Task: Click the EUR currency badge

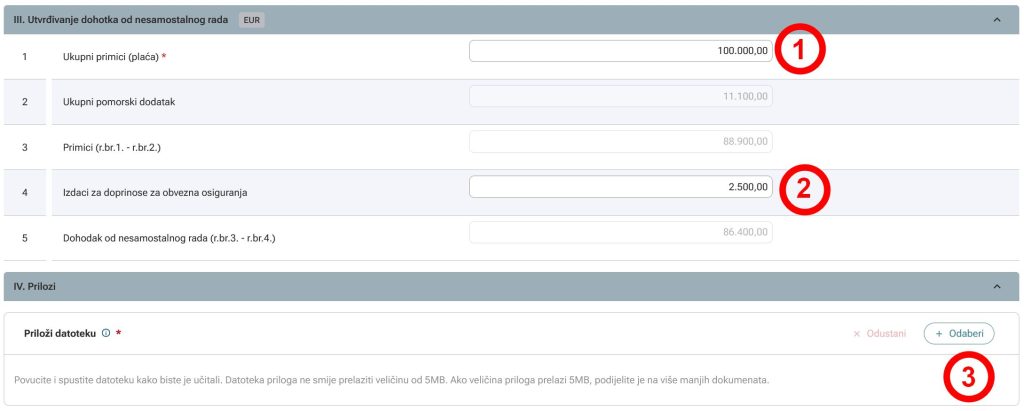Action: pyautogui.click(x=252, y=19)
